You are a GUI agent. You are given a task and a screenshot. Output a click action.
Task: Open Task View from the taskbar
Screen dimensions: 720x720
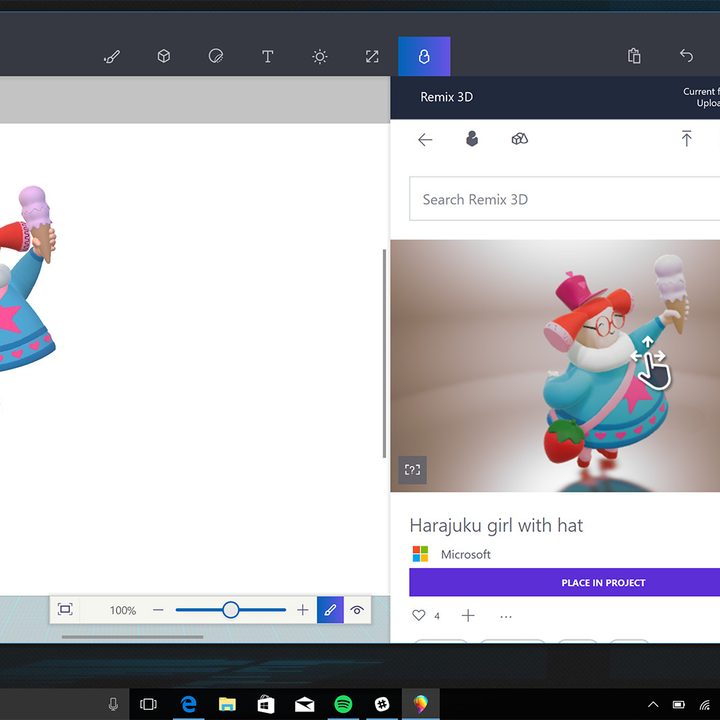click(148, 704)
